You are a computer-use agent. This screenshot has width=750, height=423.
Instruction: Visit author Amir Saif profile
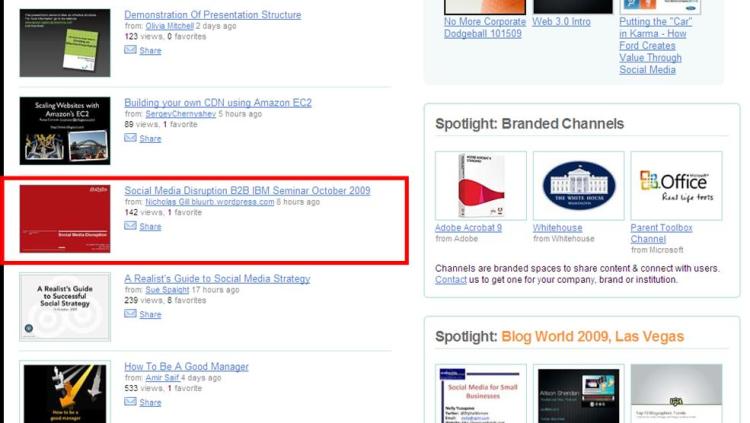point(162,378)
